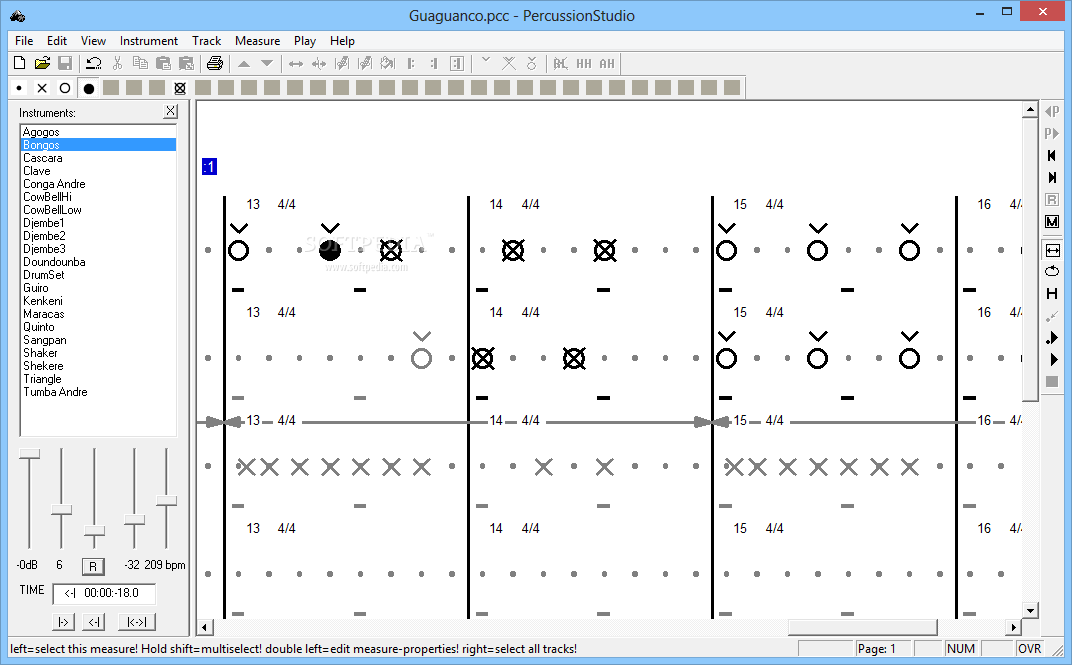Click the HH toolbar icon
The height and width of the screenshot is (665, 1072).
(584, 64)
